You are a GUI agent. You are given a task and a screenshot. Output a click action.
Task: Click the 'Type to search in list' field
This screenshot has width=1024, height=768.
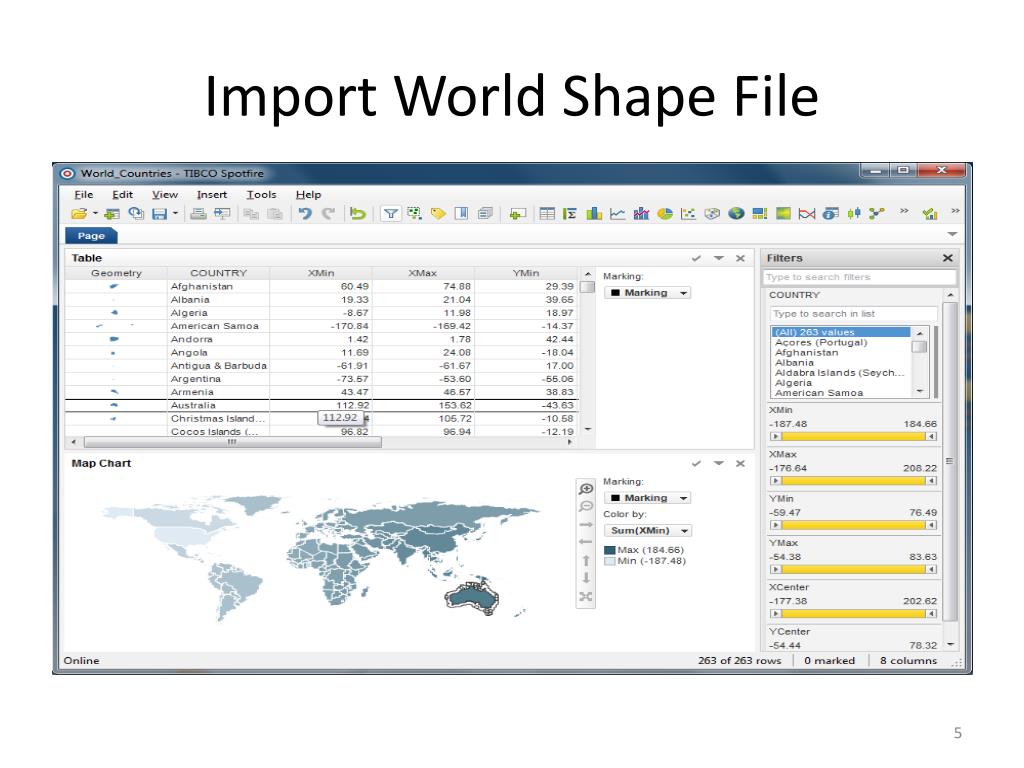click(x=854, y=313)
